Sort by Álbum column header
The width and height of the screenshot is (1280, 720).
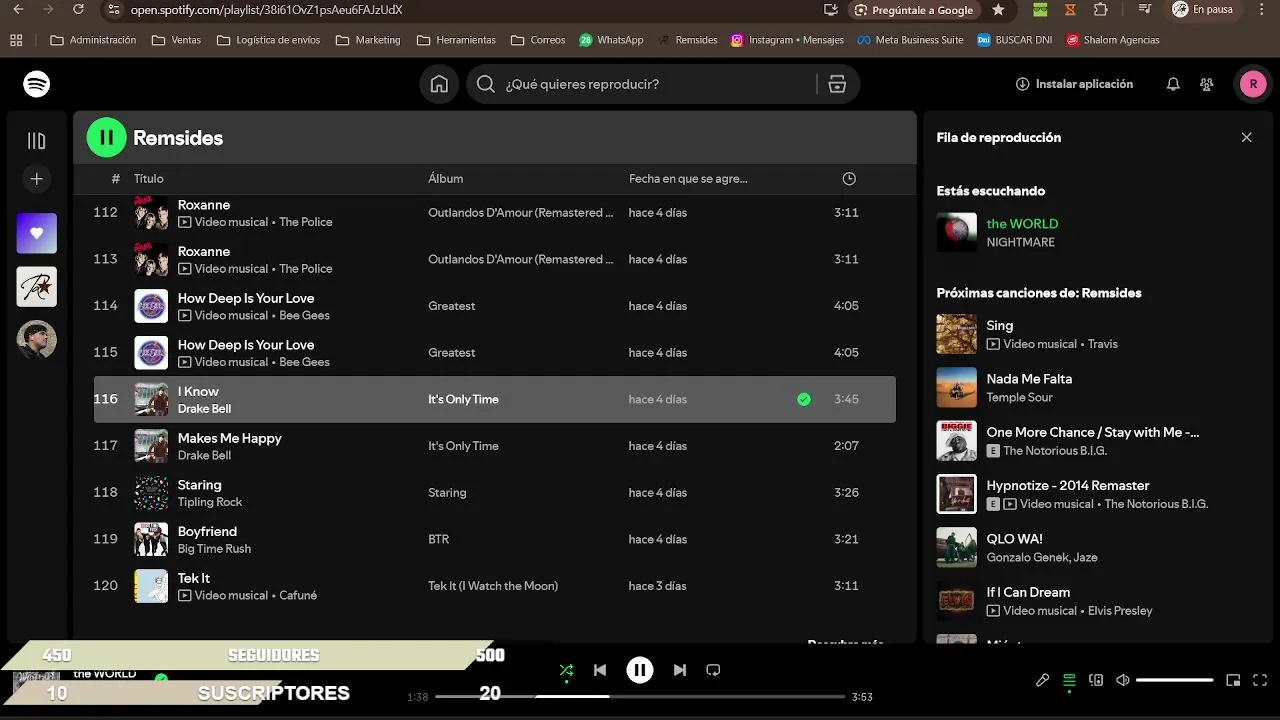point(446,179)
